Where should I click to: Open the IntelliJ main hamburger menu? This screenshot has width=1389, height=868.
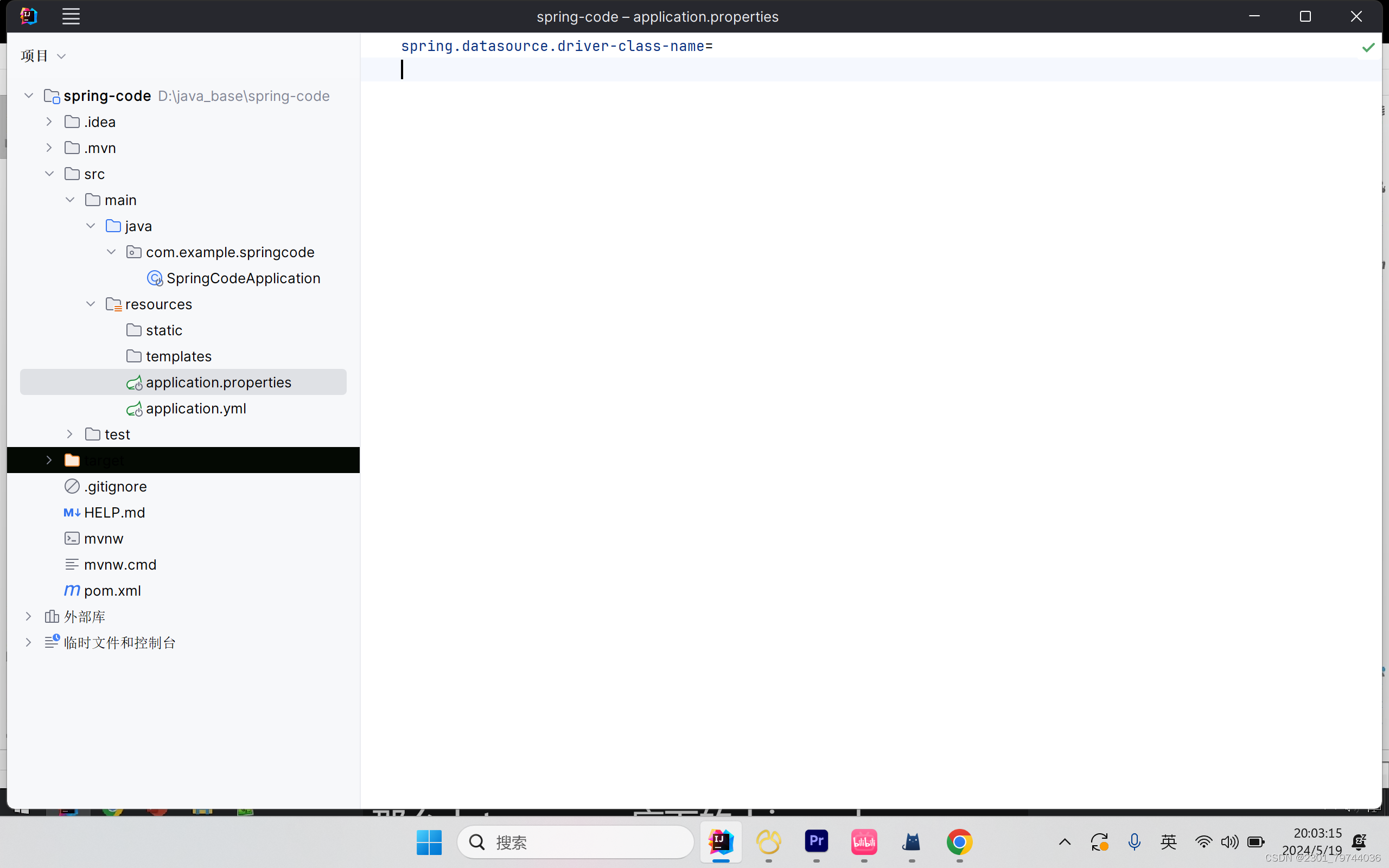[x=71, y=17]
